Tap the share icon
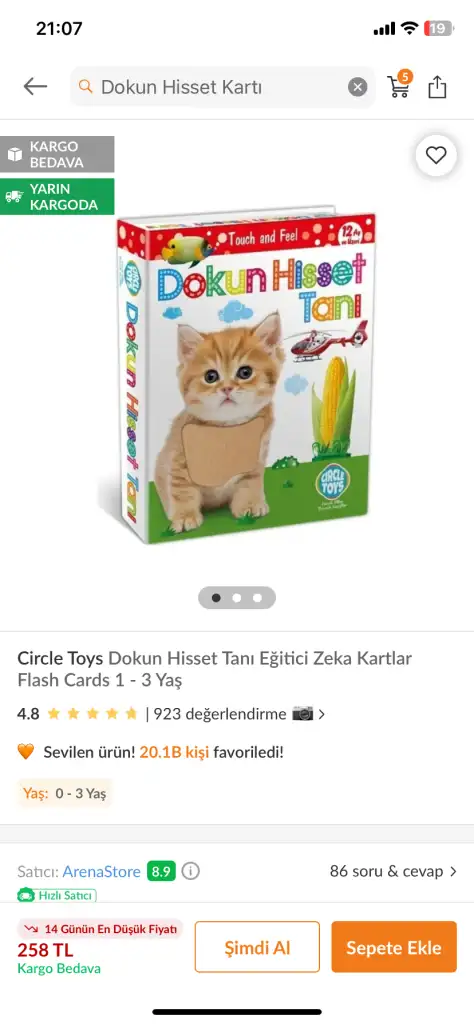 [x=437, y=86]
